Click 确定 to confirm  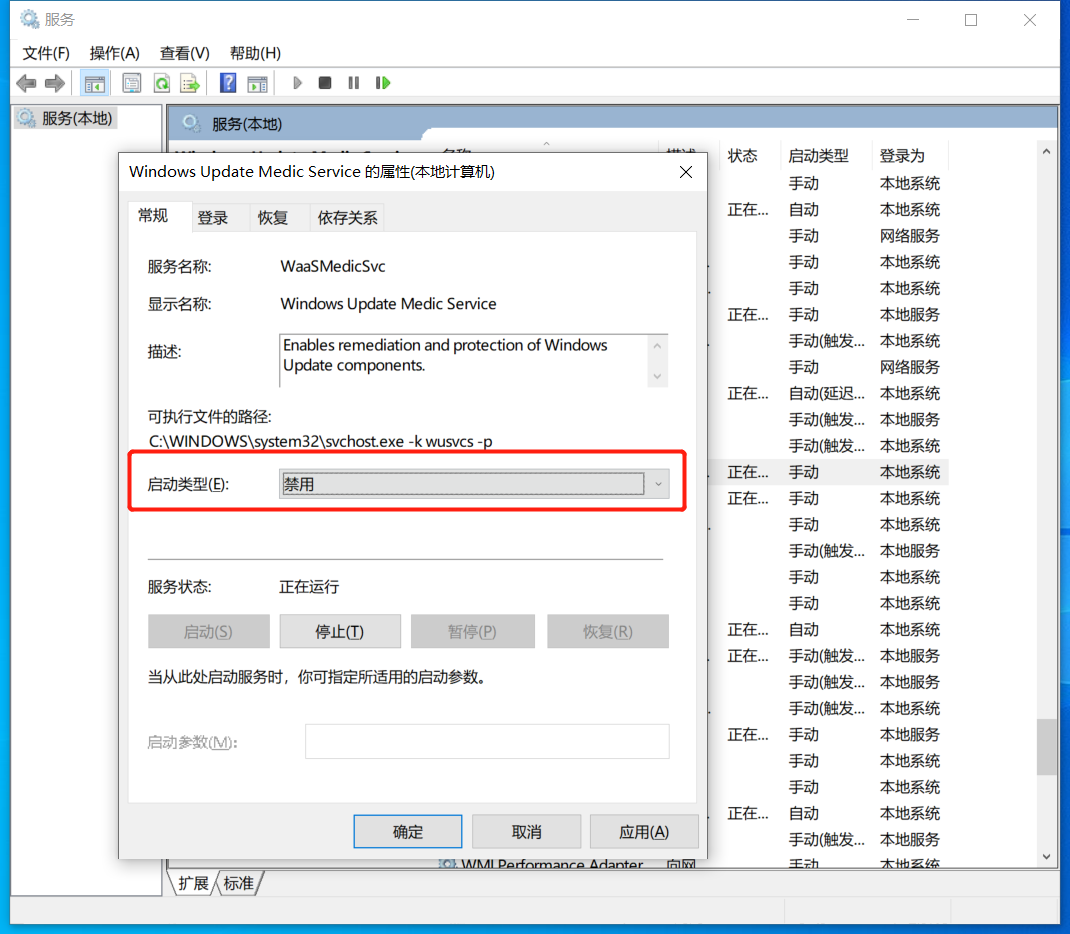(408, 832)
